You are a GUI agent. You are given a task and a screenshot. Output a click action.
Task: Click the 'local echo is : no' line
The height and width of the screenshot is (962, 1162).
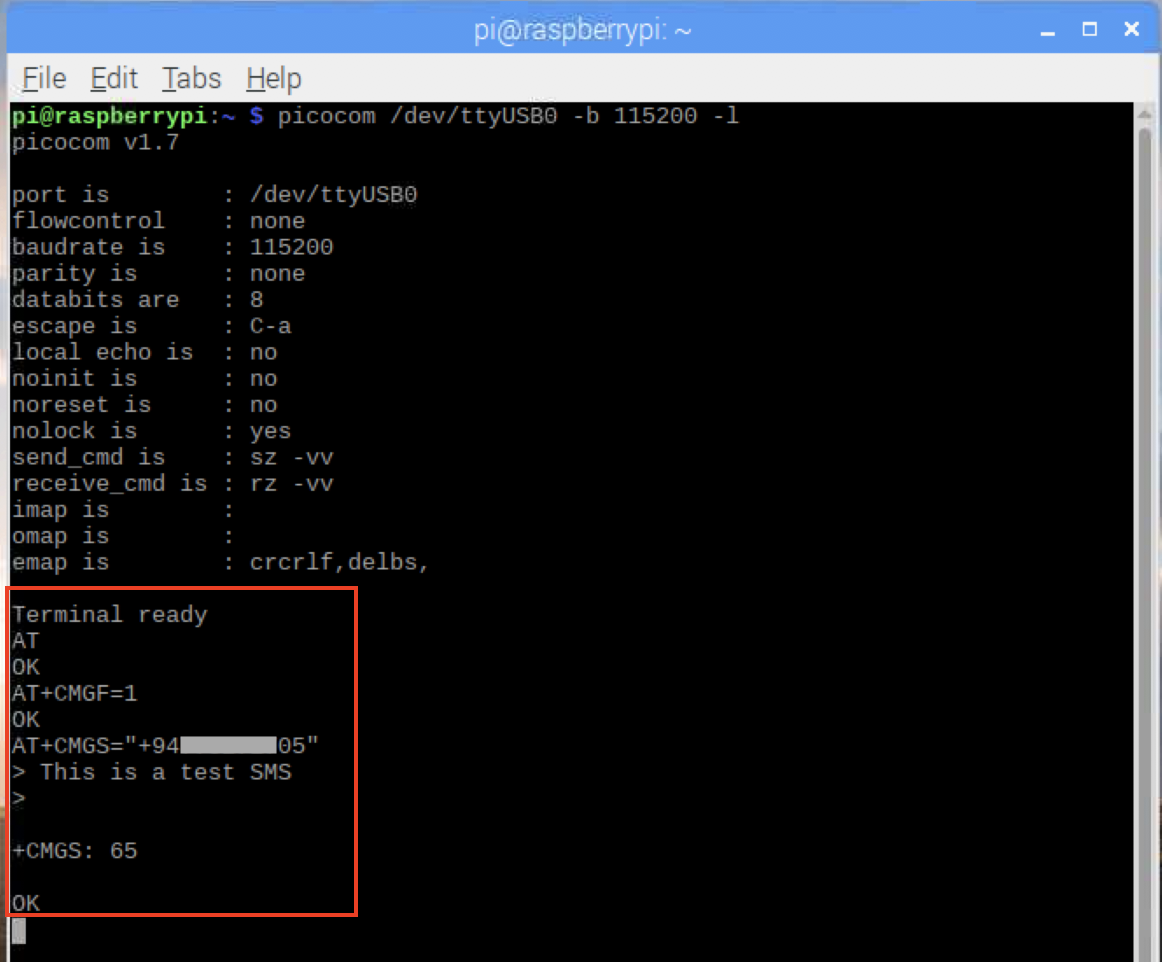click(x=145, y=352)
